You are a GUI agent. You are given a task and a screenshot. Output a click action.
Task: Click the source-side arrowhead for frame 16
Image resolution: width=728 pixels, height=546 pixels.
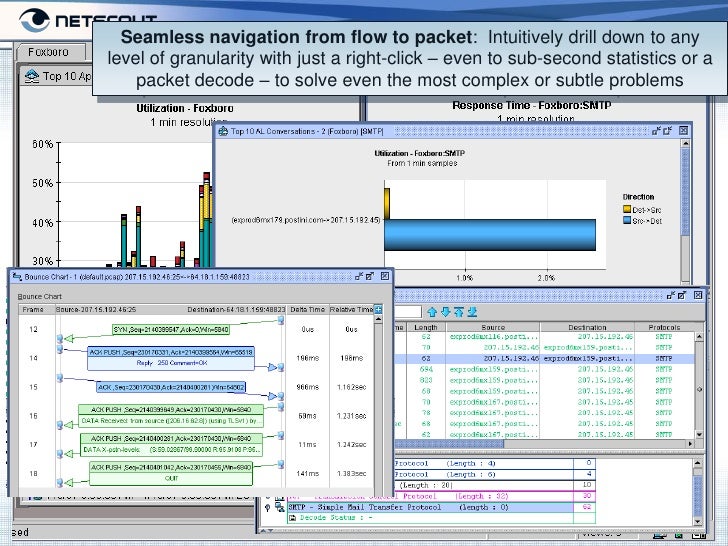[x=68, y=425]
